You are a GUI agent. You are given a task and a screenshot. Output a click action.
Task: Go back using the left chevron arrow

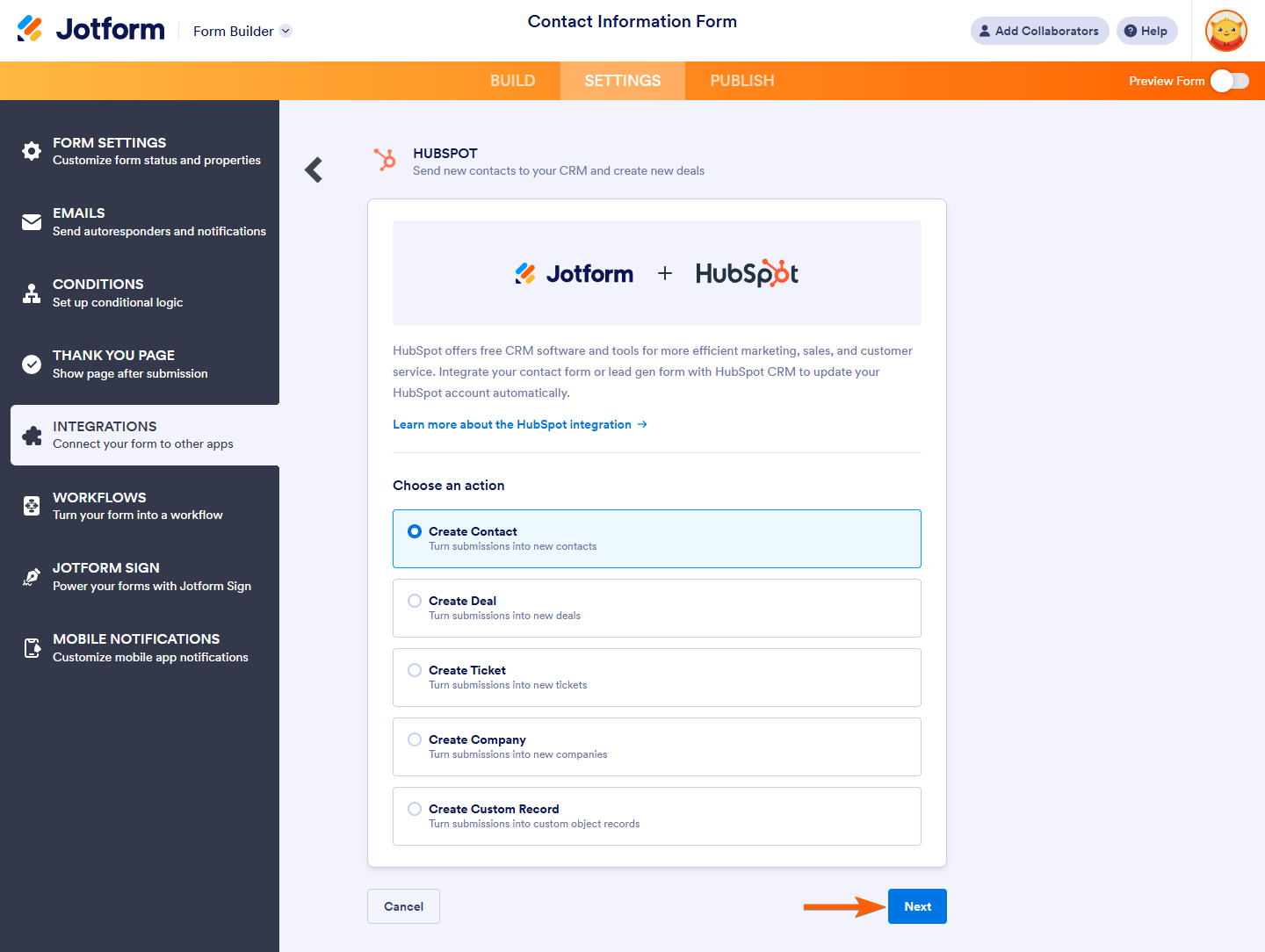click(314, 169)
